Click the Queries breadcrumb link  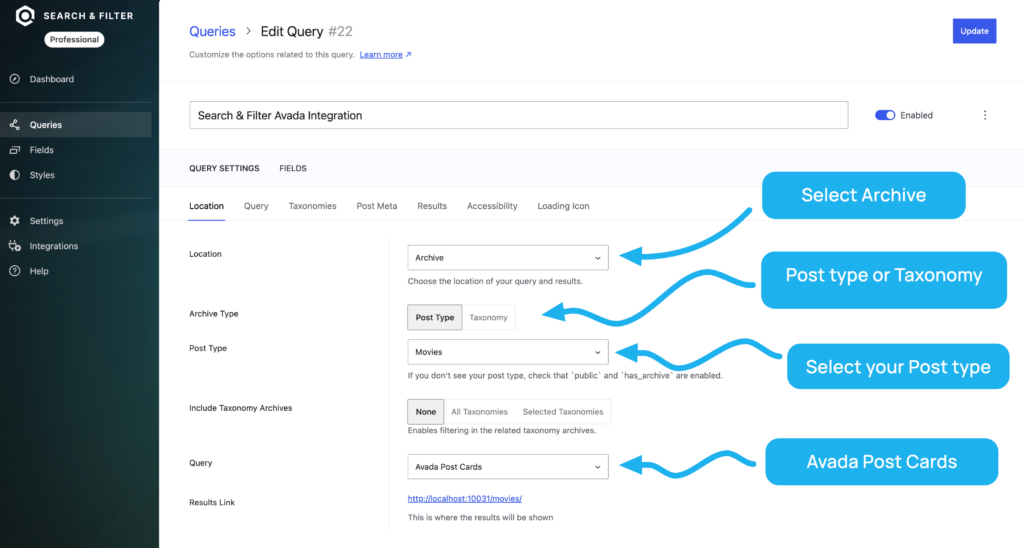pyautogui.click(x=212, y=31)
